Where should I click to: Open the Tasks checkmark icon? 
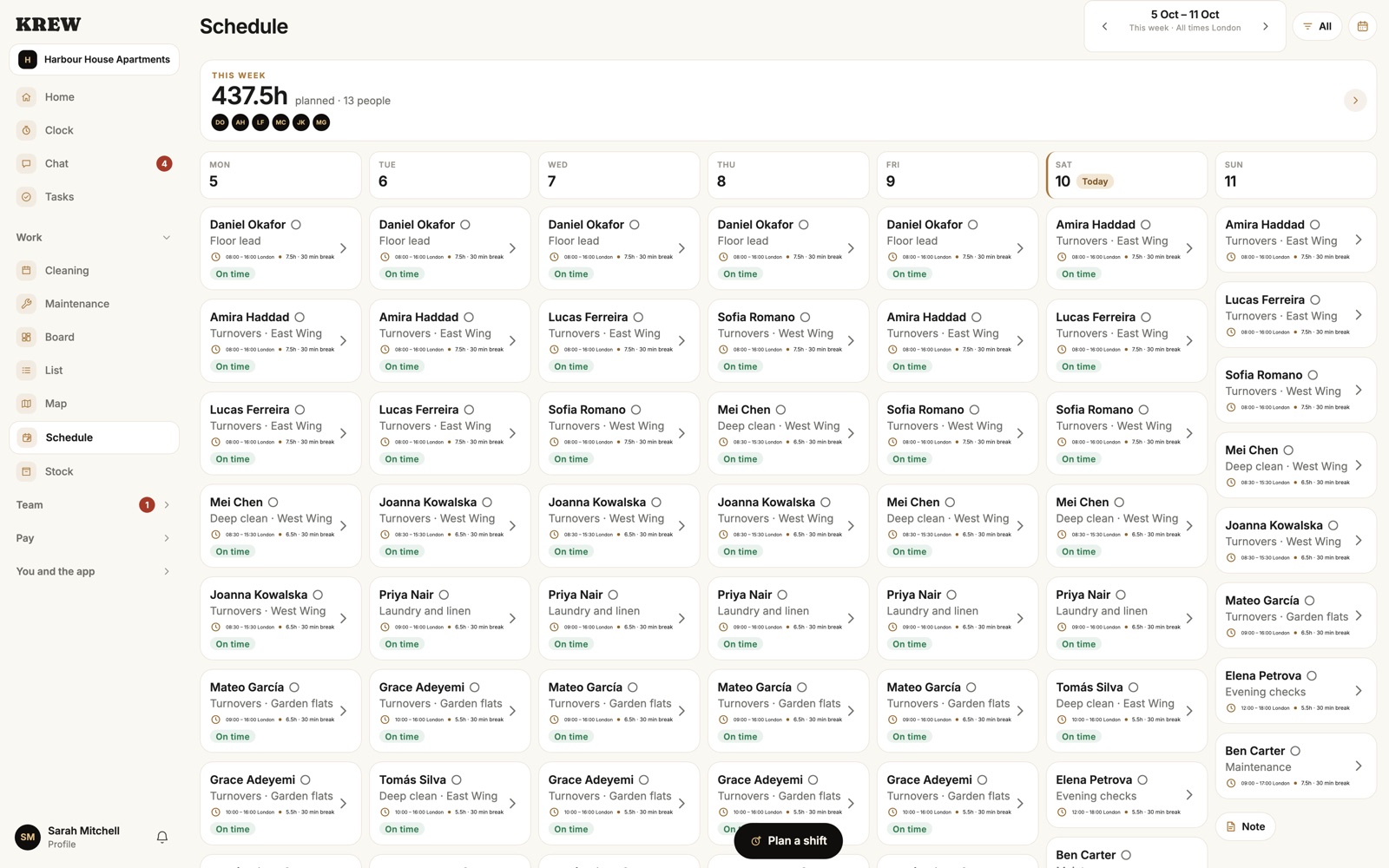point(26,197)
